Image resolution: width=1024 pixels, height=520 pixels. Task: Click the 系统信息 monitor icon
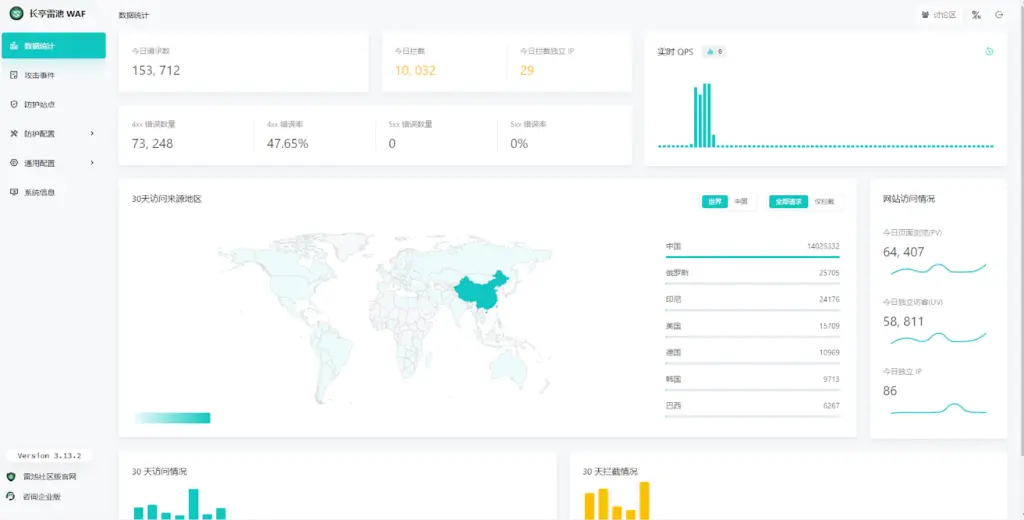click(x=14, y=192)
